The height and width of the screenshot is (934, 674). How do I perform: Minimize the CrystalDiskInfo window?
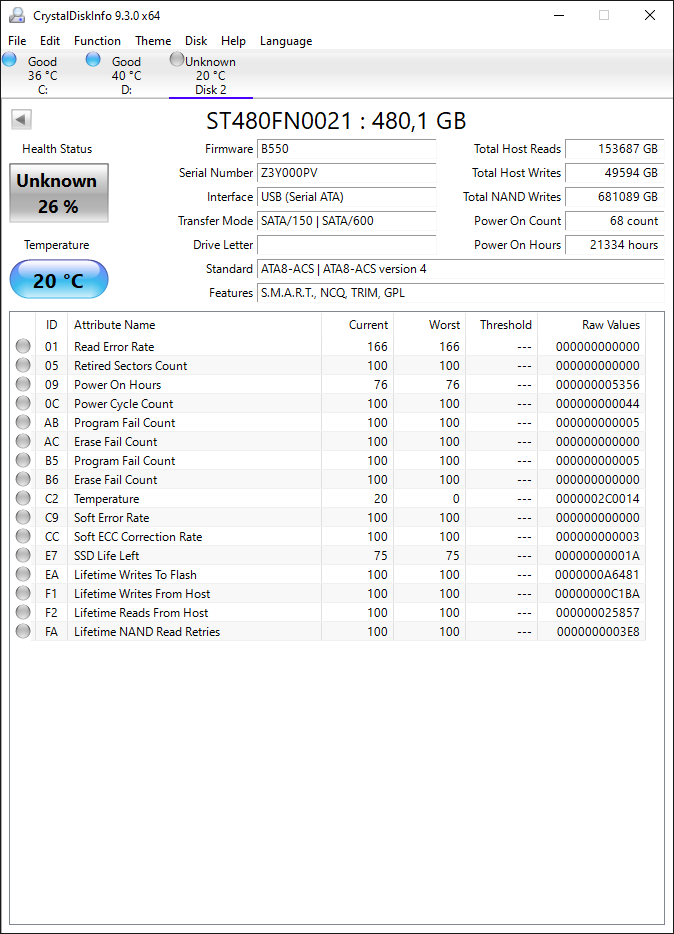tap(558, 15)
